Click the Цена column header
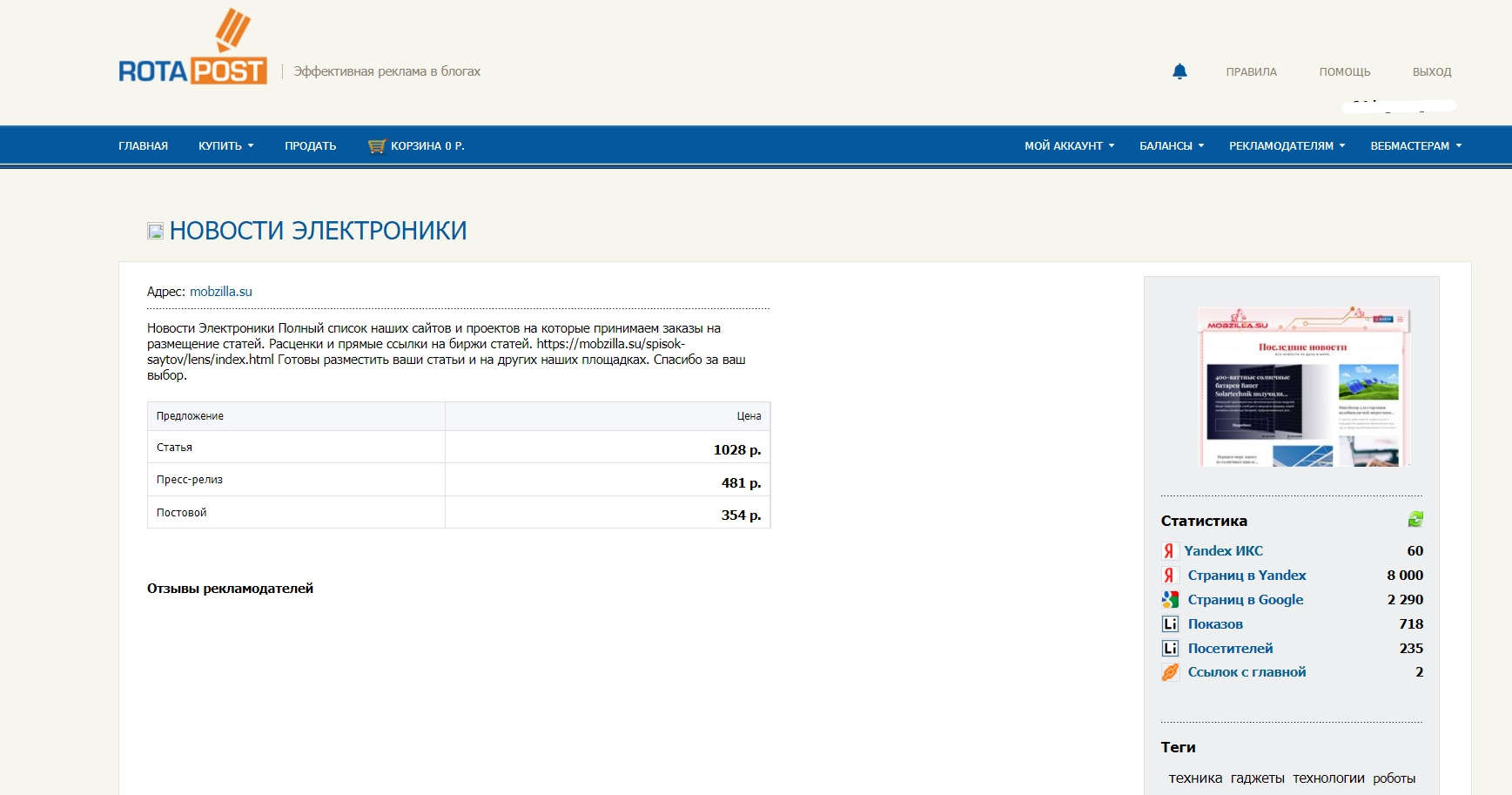The width and height of the screenshot is (1512, 795). (608, 416)
